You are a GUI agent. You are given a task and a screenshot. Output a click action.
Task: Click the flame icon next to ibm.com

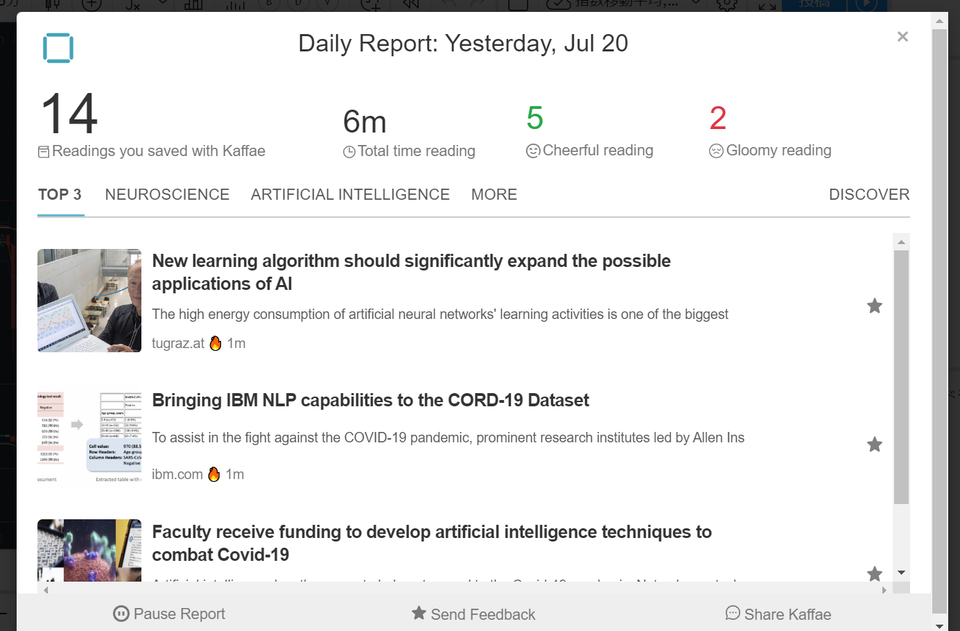(214, 474)
